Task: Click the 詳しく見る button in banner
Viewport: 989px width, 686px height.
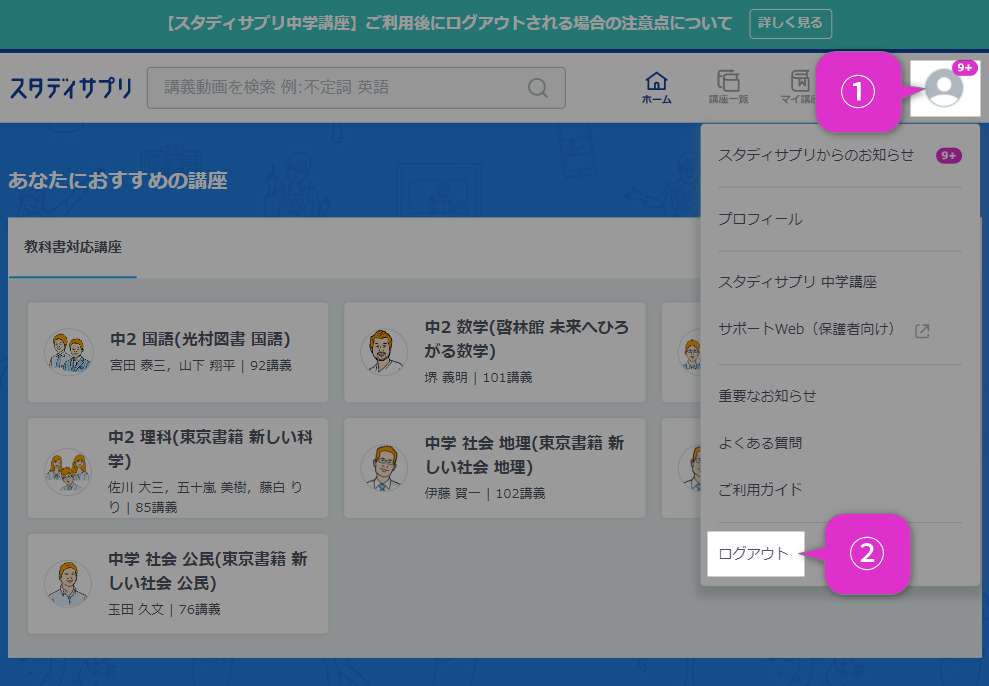Action: pyautogui.click(x=790, y=24)
